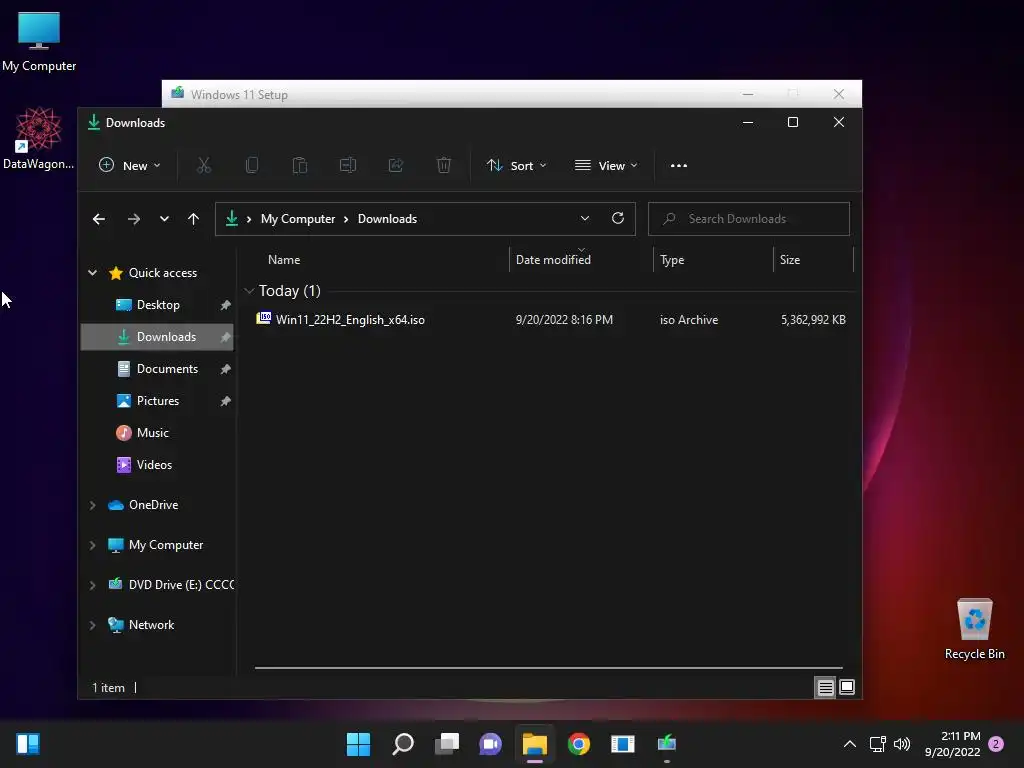This screenshot has width=1024, height=768.
Task: Click the Copy icon in toolbar
Action: click(251, 165)
